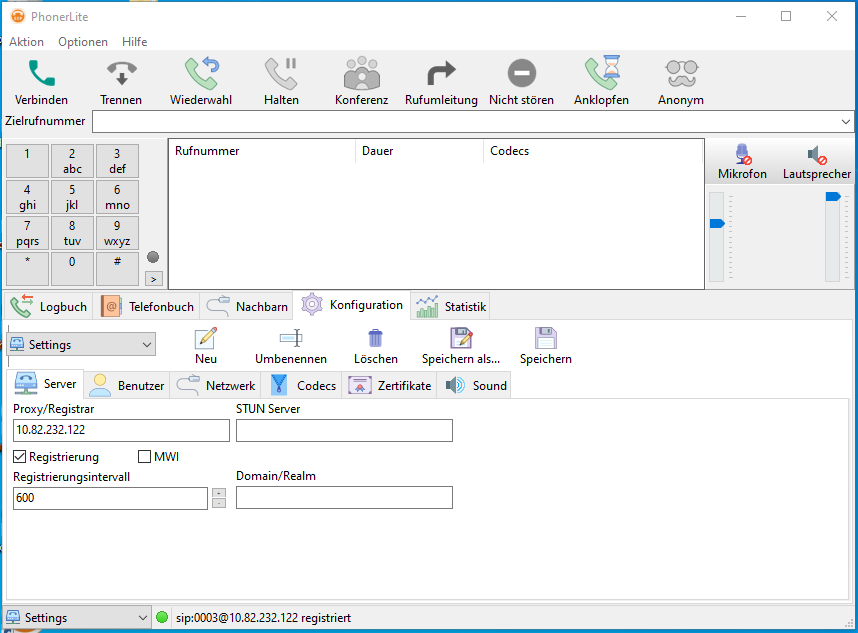The width and height of the screenshot is (858, 633).
Task: Open the Aktion menu
Action: (x=26, y=42)
